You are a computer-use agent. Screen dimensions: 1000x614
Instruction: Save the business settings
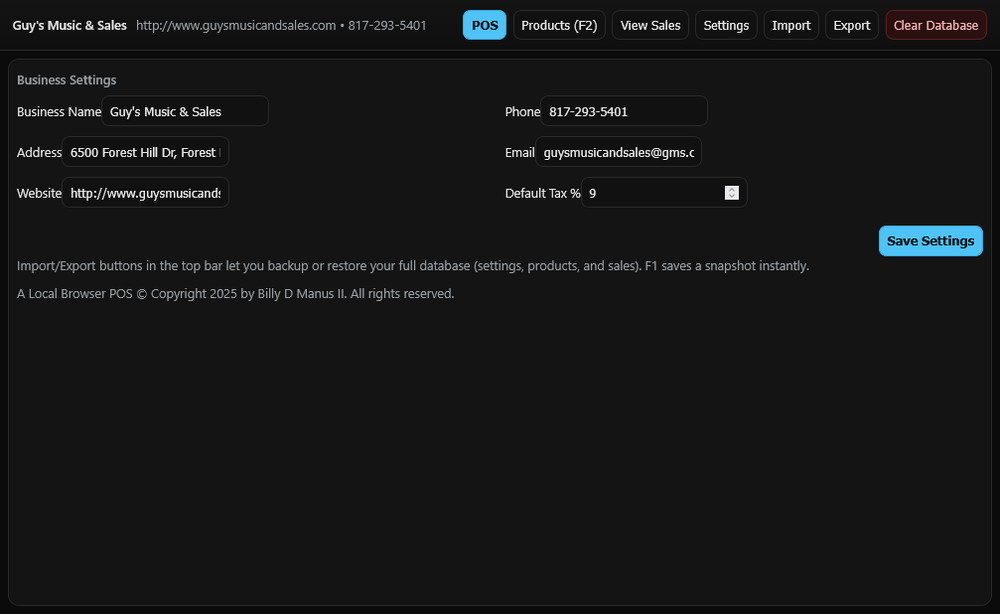(930, 240)
